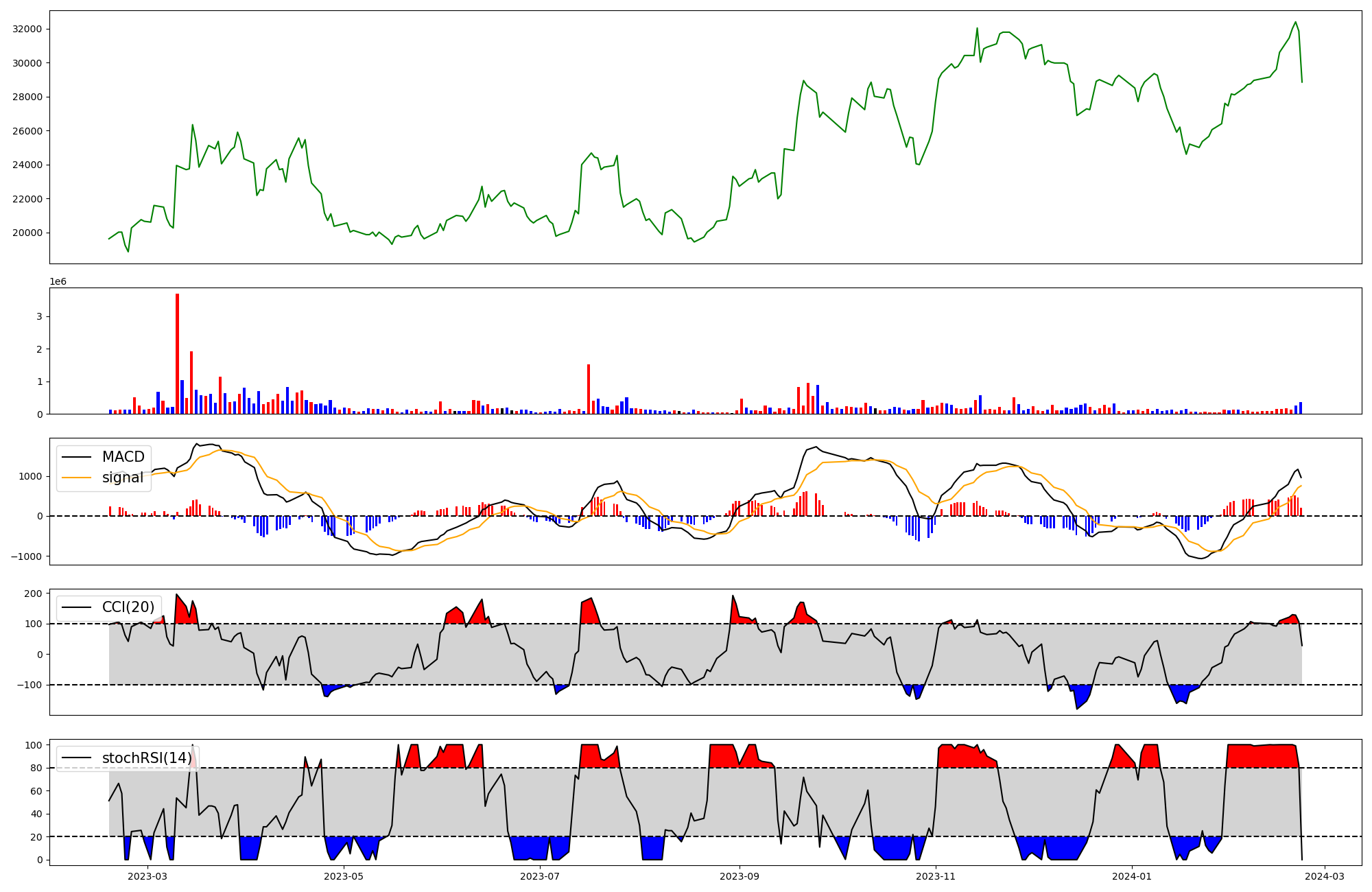Click the 32000 price axis label
The image size is (1372, 892).
pyautogui.click(x=27, y=29)
